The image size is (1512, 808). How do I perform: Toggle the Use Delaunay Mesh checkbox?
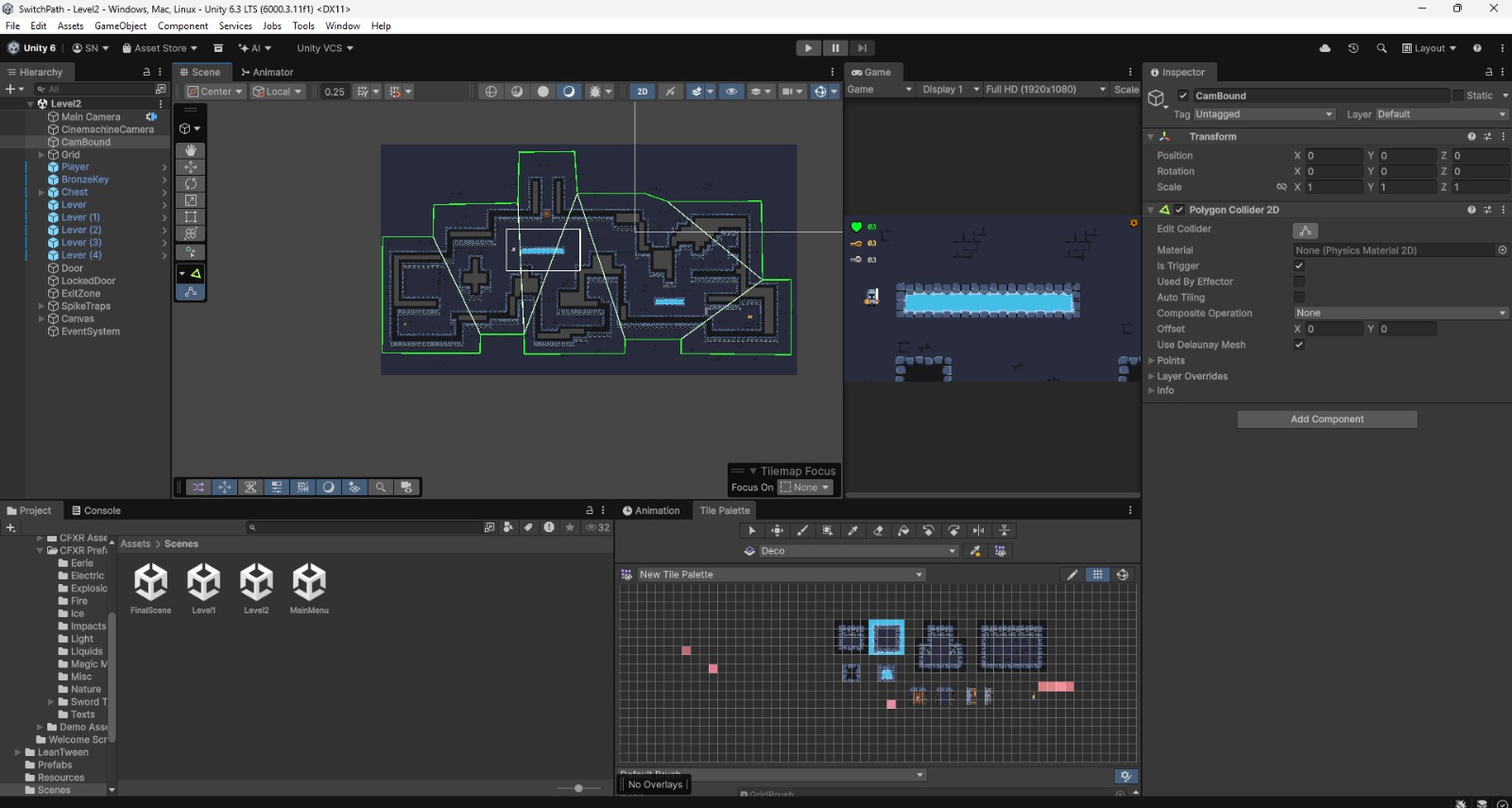click(1299, 344)
